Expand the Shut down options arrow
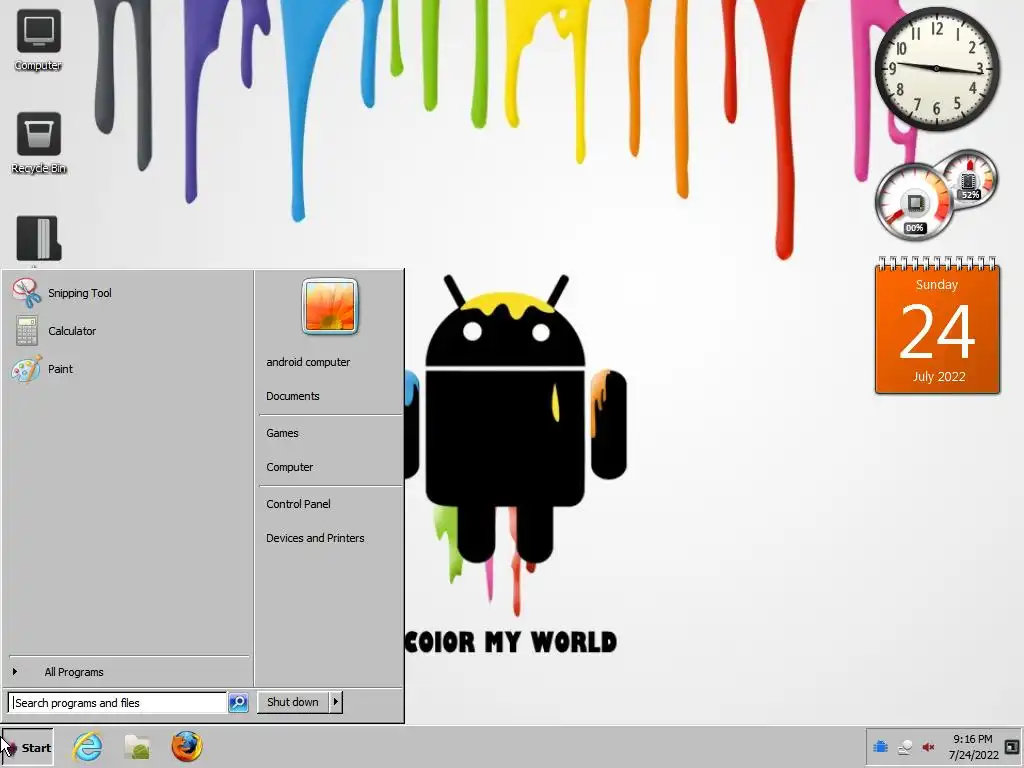Viewport: 1024px width, 768px height. click(x=336, y=702)
